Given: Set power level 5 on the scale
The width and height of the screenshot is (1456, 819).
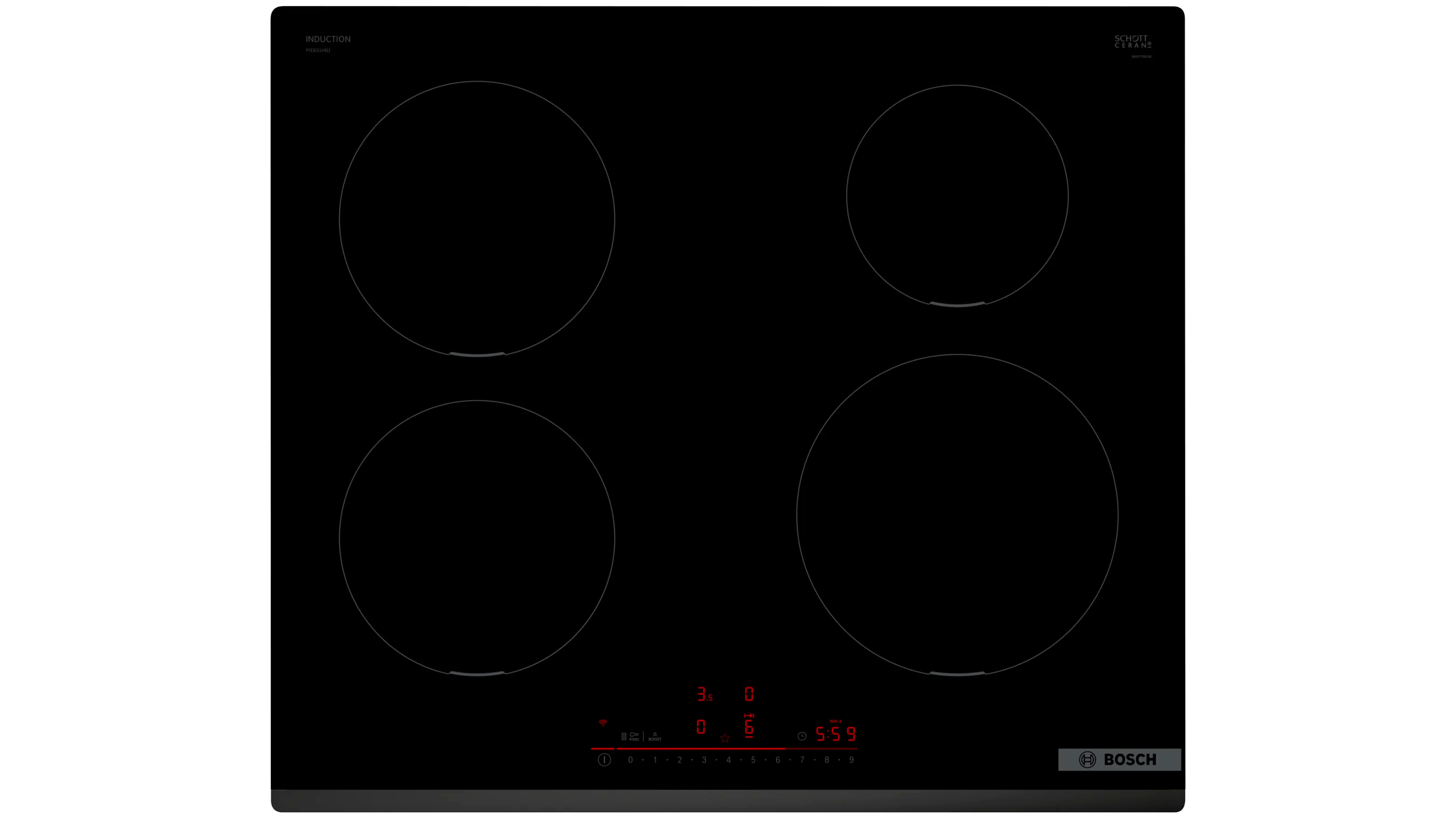Looking at the screenshot, I should (x=753, y=760).
